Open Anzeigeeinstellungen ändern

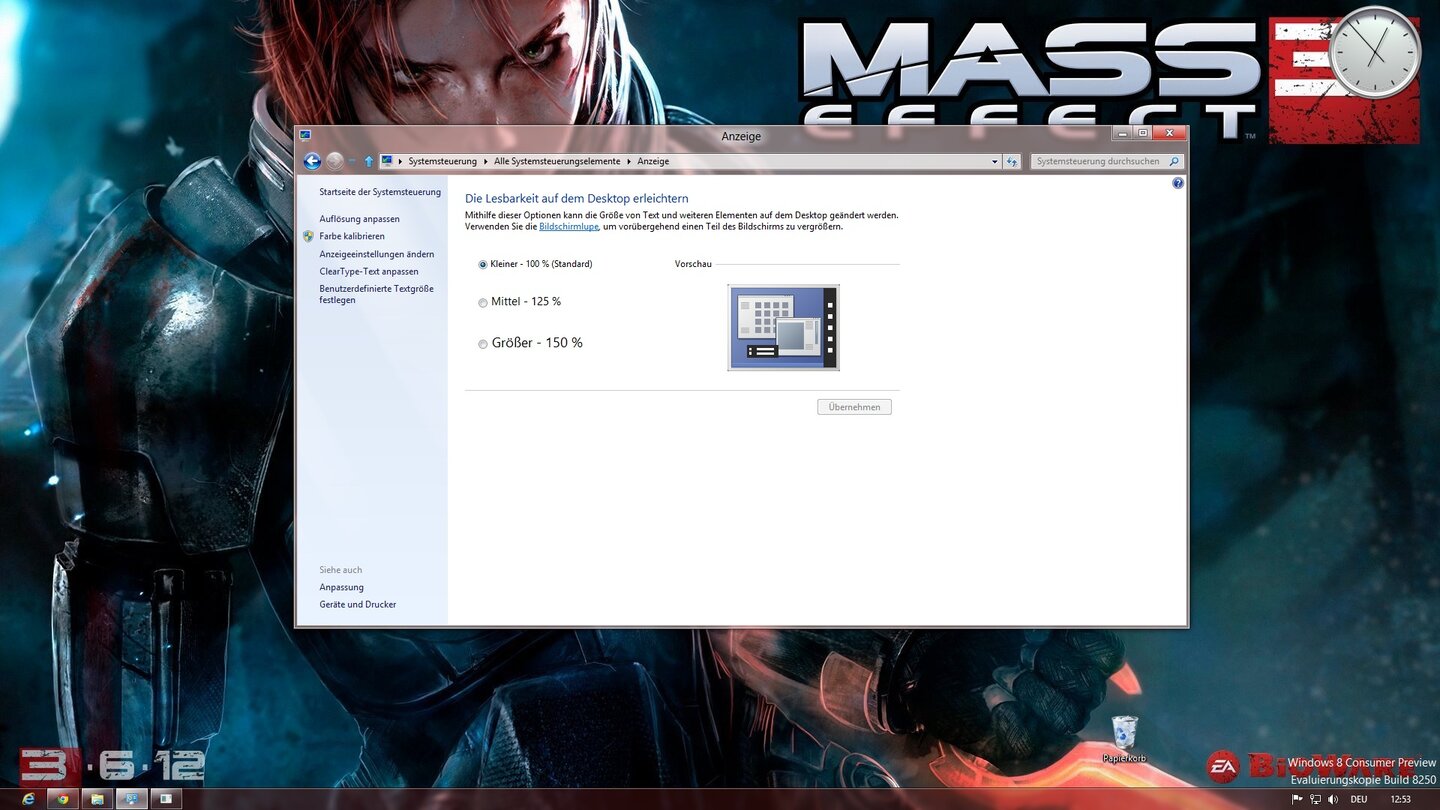(x=377, y=254)
